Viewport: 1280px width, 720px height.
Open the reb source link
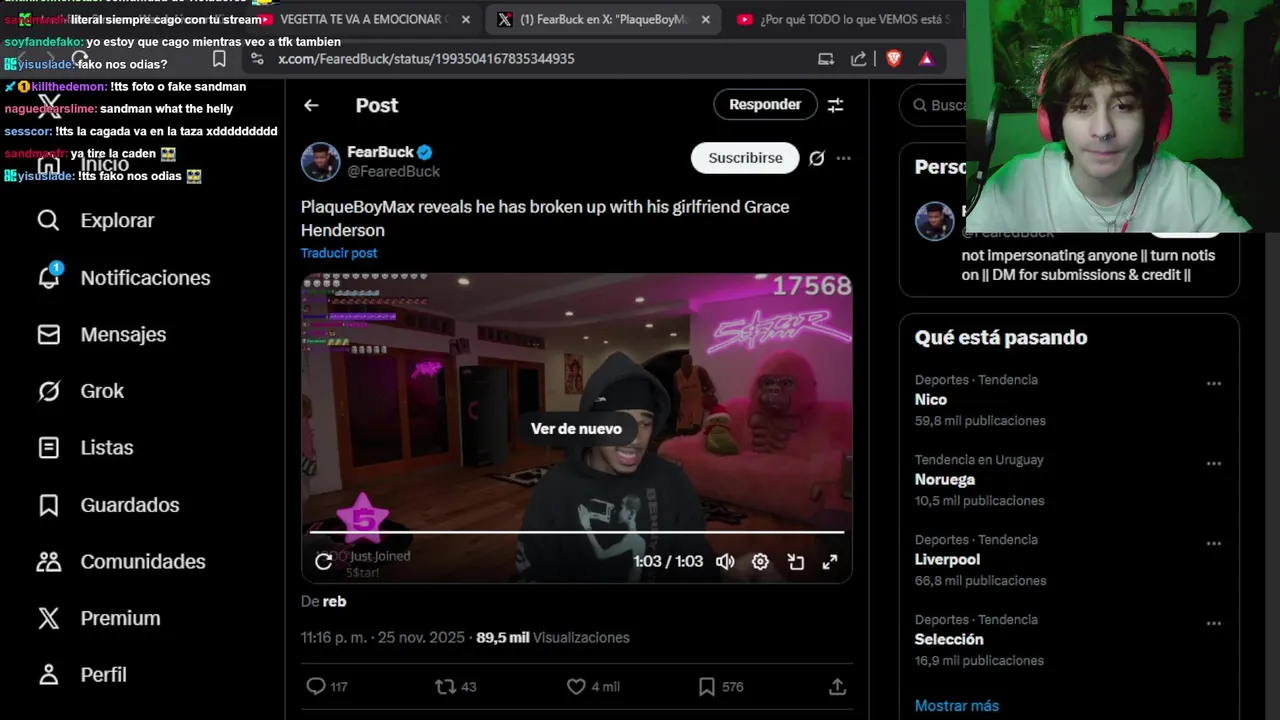click(334, 601)
